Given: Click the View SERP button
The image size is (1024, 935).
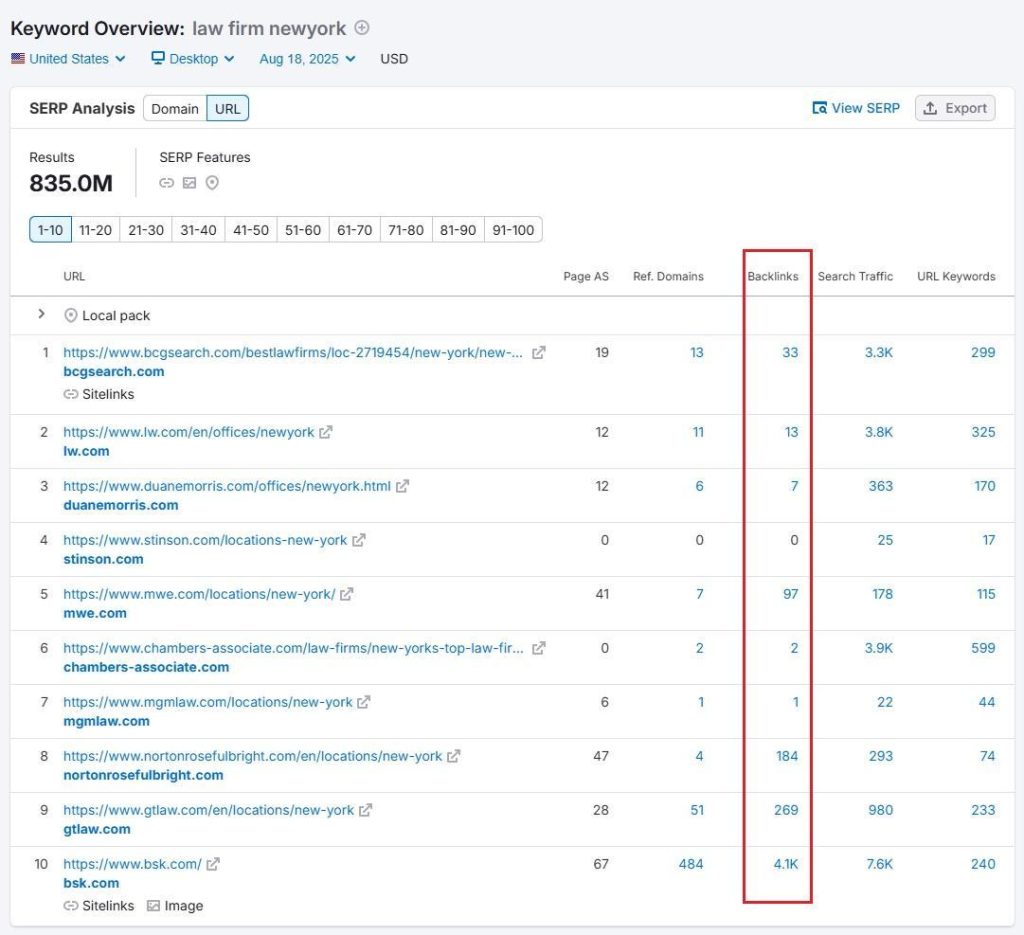Looking at the screenshot, I should pyautogui.click(x=855, y=108).
